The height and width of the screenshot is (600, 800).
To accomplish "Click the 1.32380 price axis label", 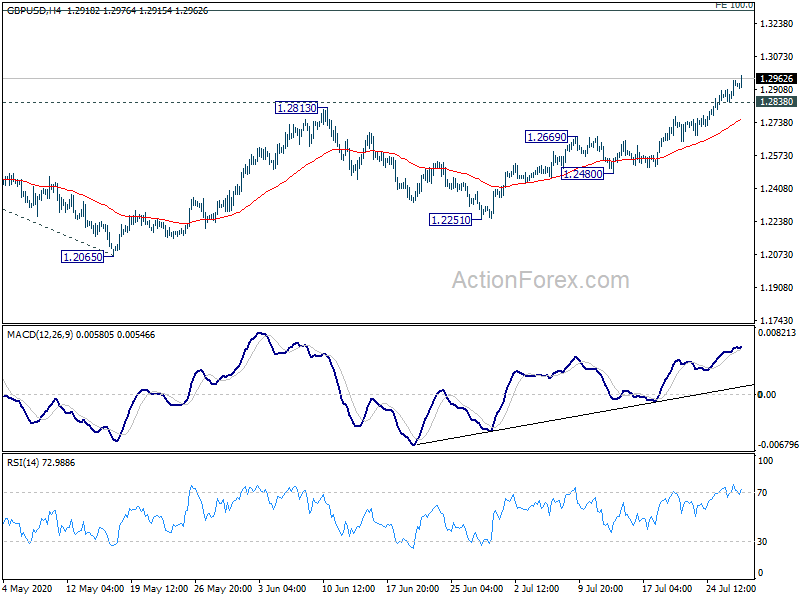I will 777,23.
